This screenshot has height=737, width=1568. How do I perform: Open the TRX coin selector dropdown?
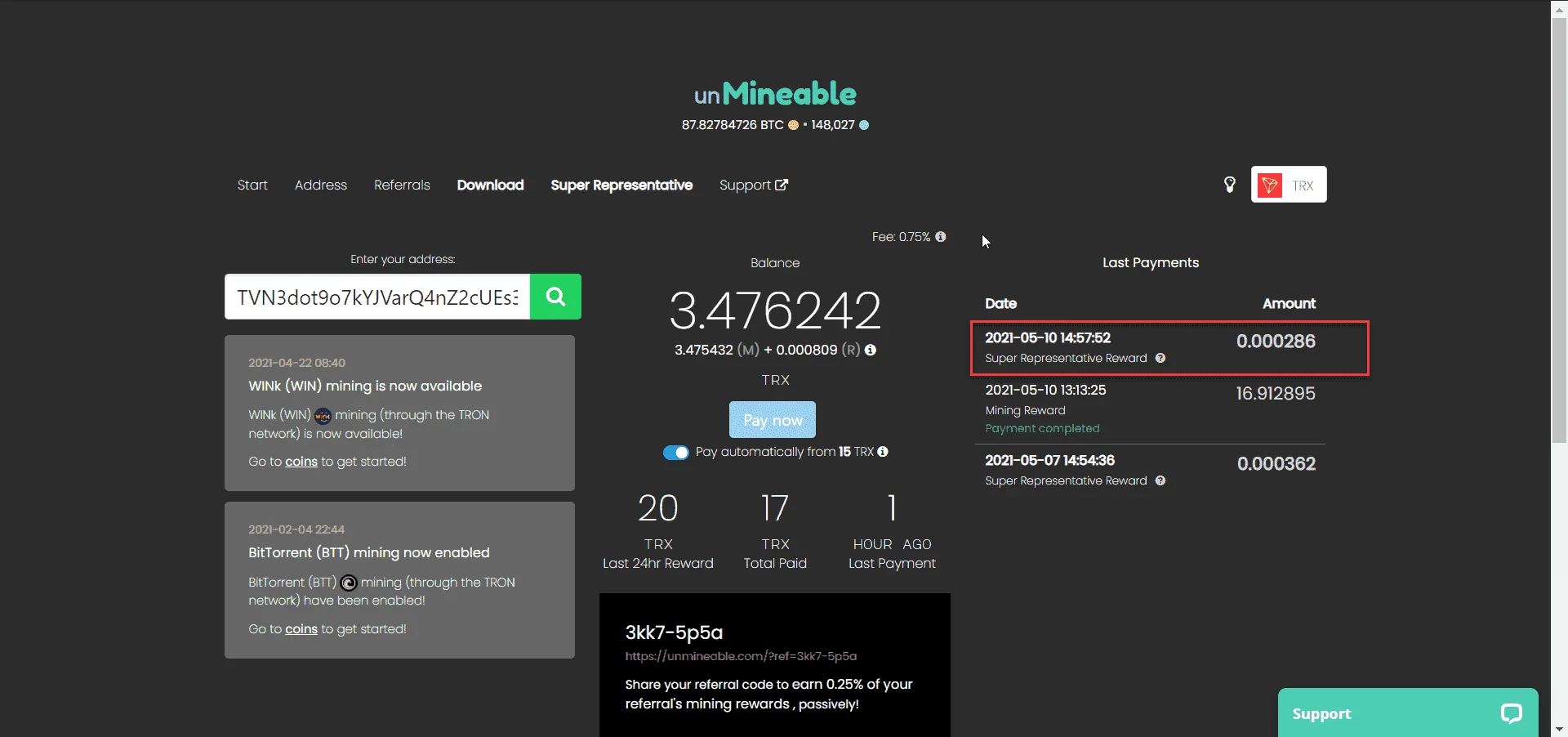[x=1289, y=185]
